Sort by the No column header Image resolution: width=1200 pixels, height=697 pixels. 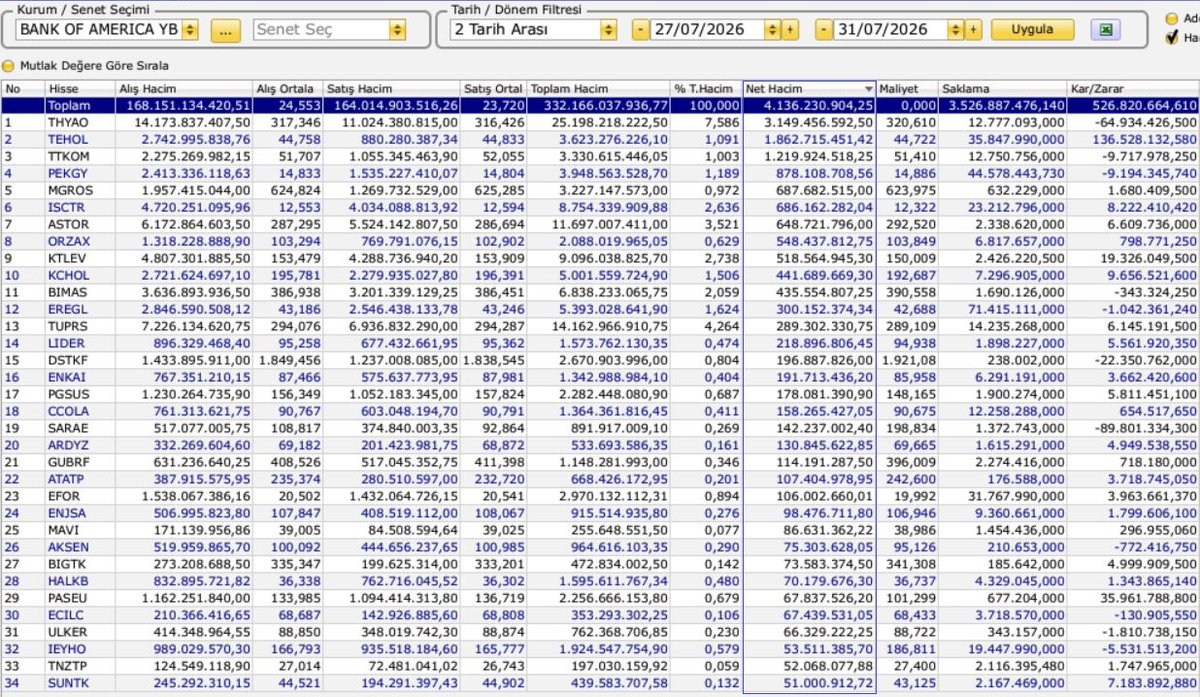(x=22, y=89)
